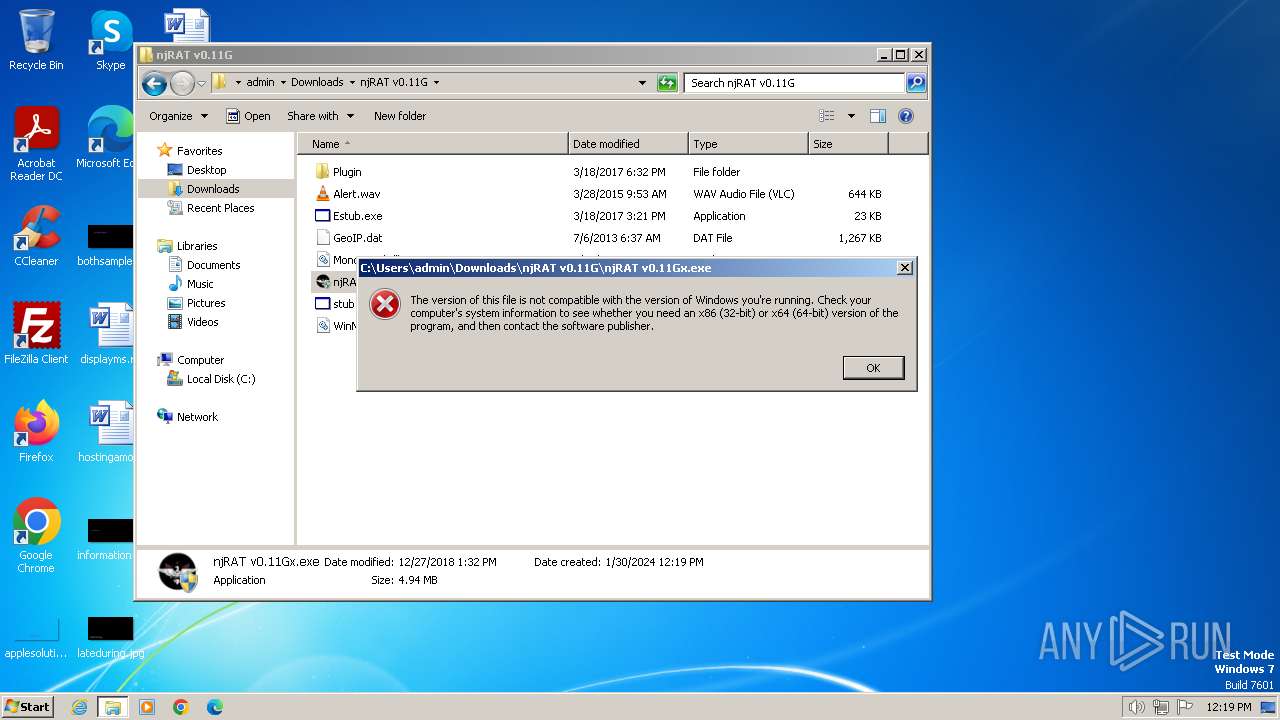Click the refresh button beside the address bar
This screenshot has width=1280, height=720.
pyautogui.click(x=667, y=83)
